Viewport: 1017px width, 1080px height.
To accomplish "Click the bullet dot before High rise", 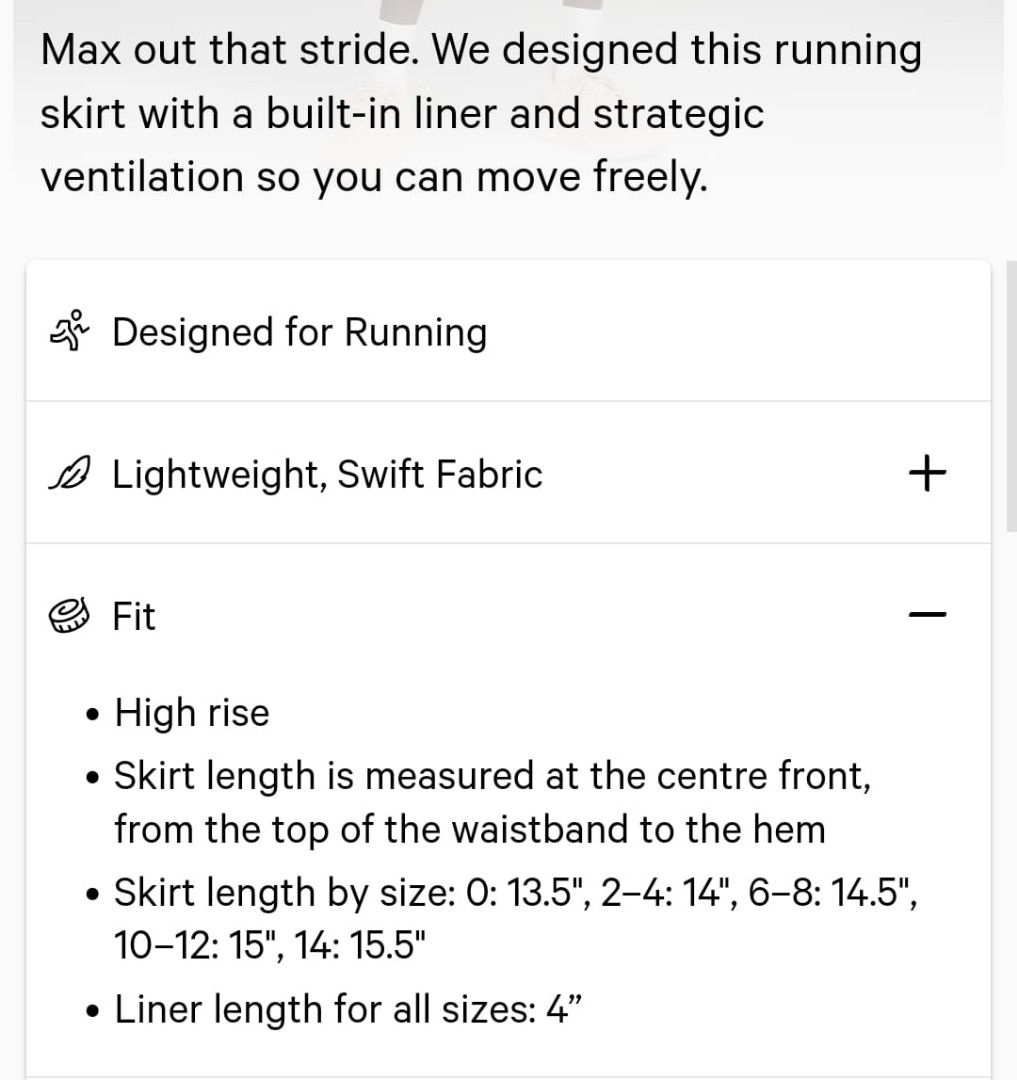I will click(x=93, y=715).
